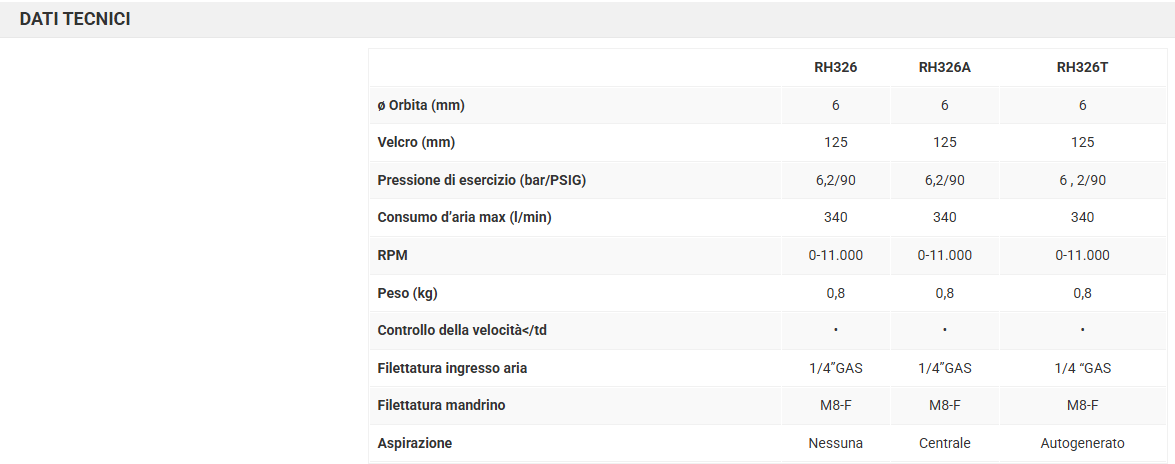Click the Aspirazione row label
Viewport: 1175px width, 464px height.
414,443
